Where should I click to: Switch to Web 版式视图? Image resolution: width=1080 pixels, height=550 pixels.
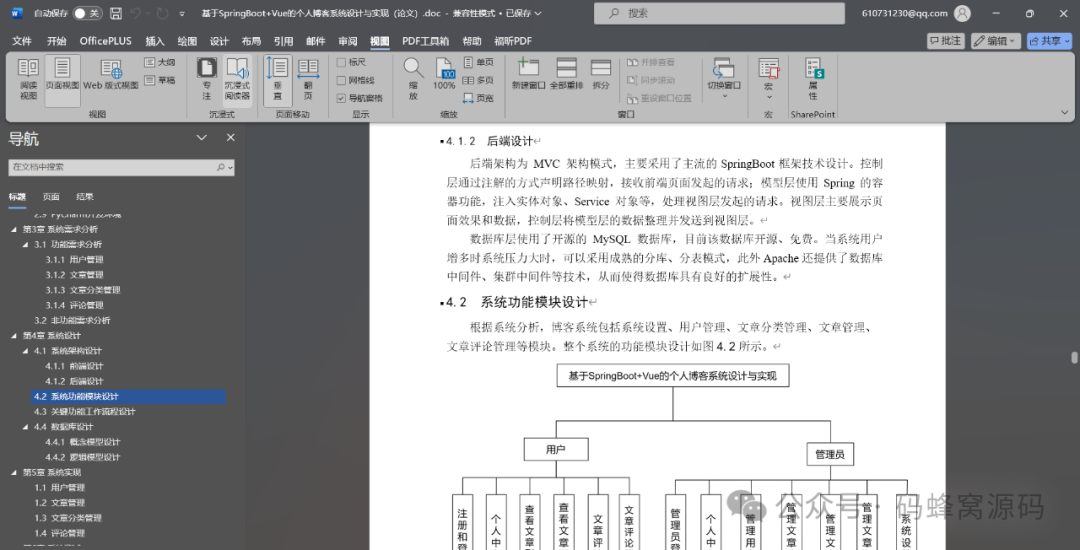click(x=111, y=76)
